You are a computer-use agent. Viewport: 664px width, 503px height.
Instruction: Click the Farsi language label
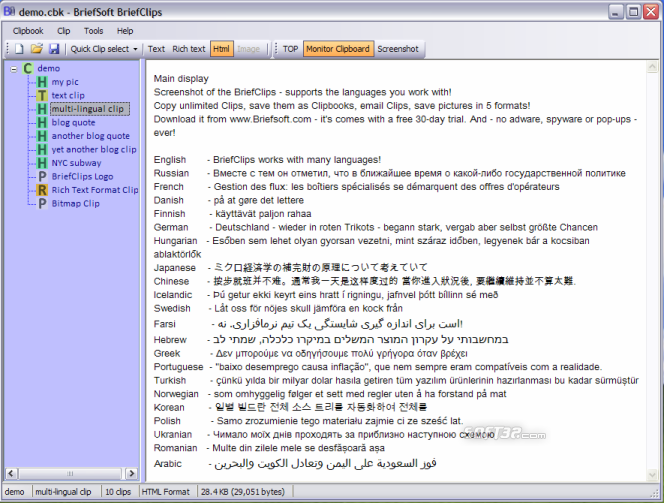[164, 324]
